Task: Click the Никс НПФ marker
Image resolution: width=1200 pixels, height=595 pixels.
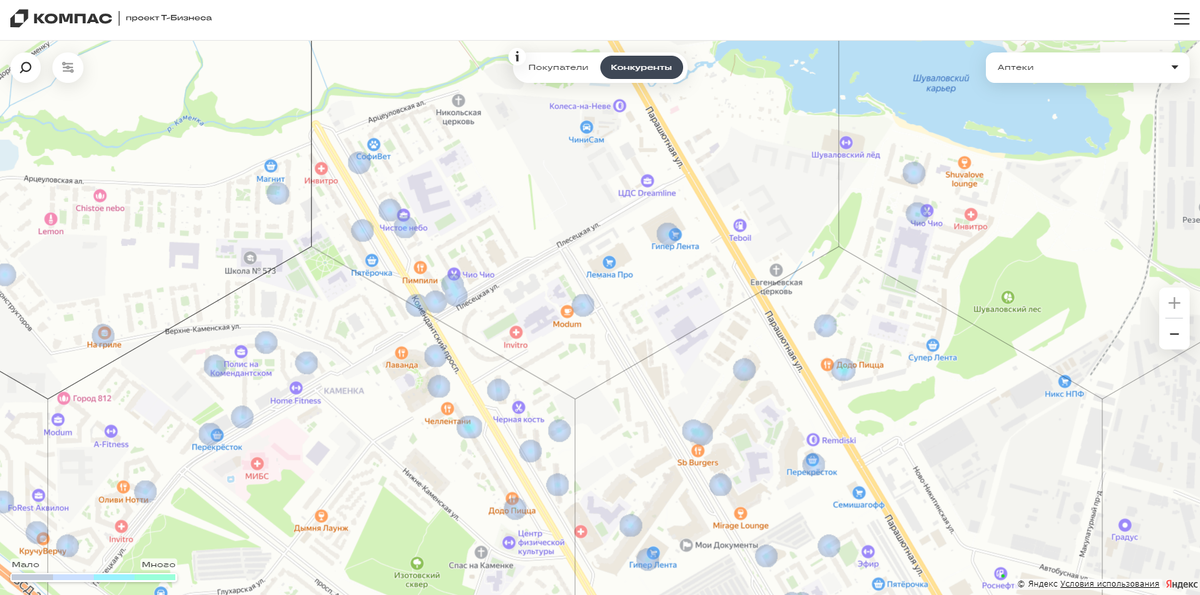Action: click(1064, 381)
